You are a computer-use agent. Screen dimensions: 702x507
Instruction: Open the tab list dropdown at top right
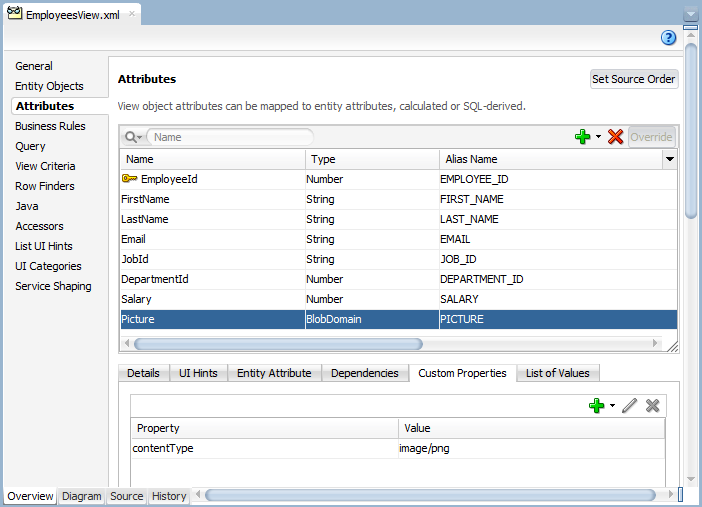tap(691, 14)
